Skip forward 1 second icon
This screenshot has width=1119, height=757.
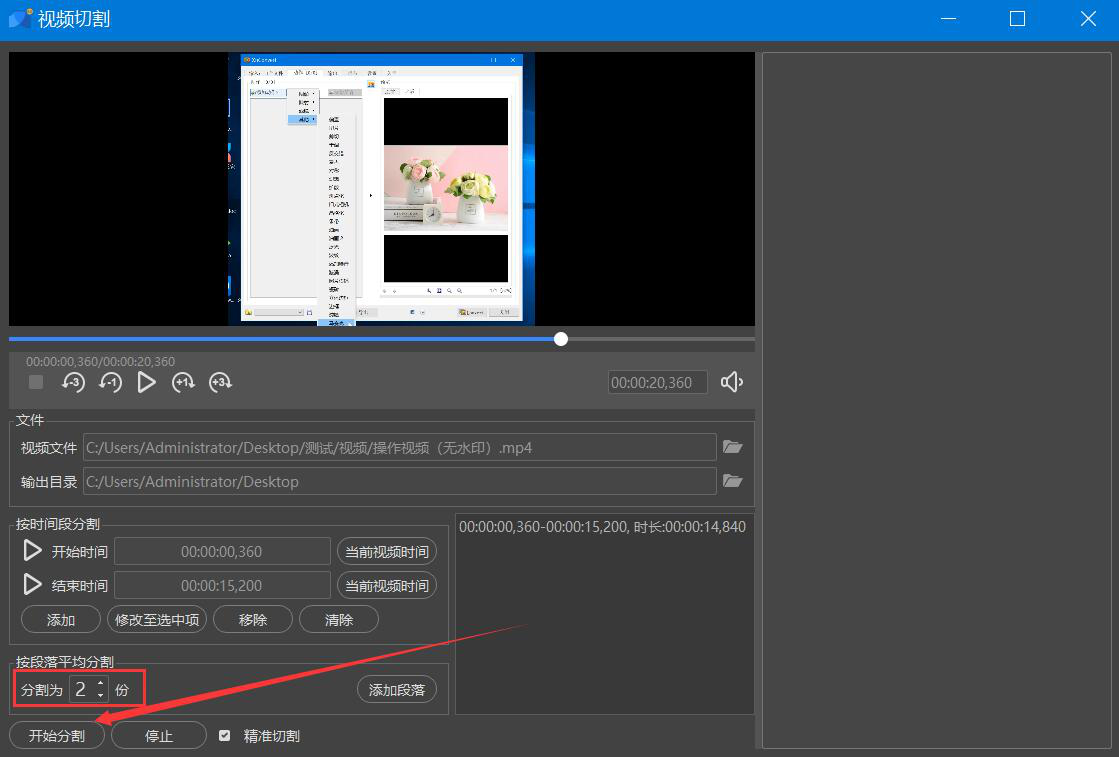coord(183,382)
